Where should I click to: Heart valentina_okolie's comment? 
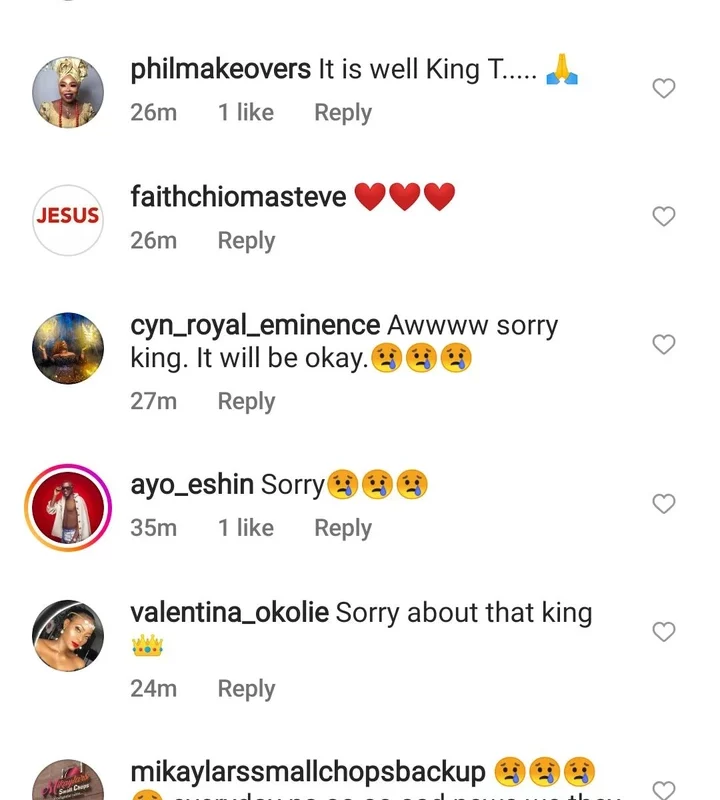tap(664, 632)
